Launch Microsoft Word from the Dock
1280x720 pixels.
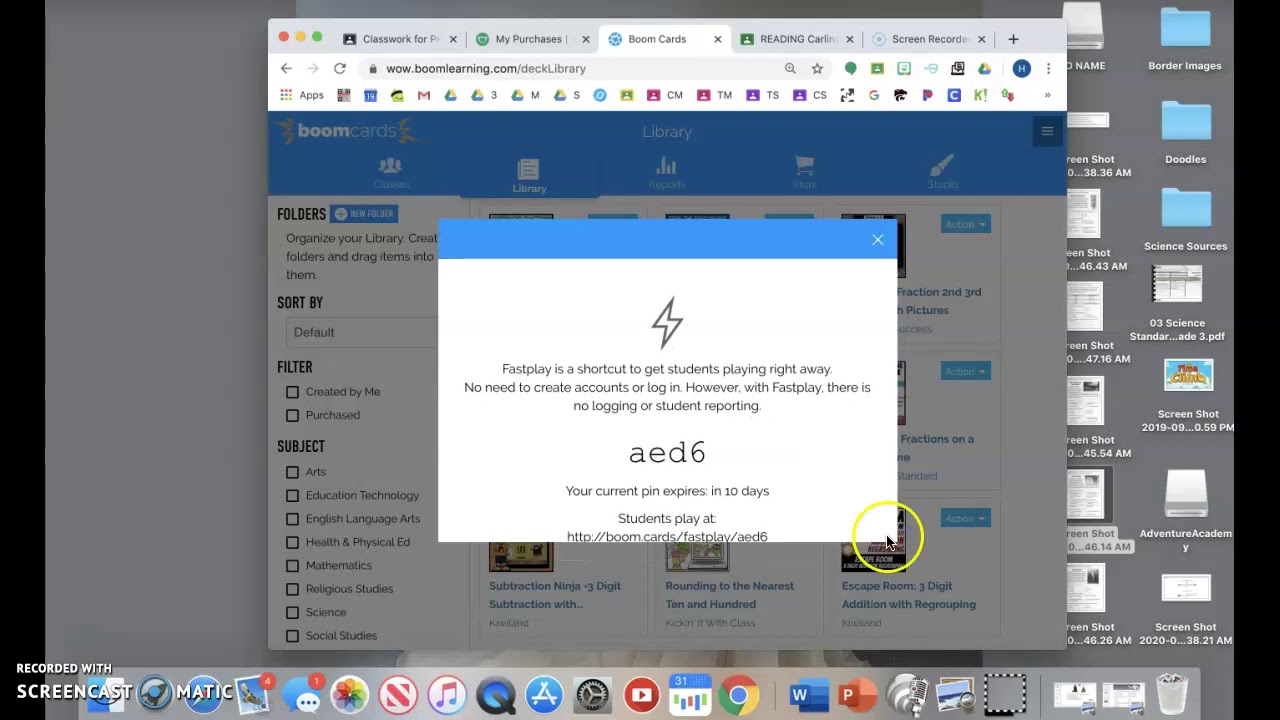pos(808,694)
